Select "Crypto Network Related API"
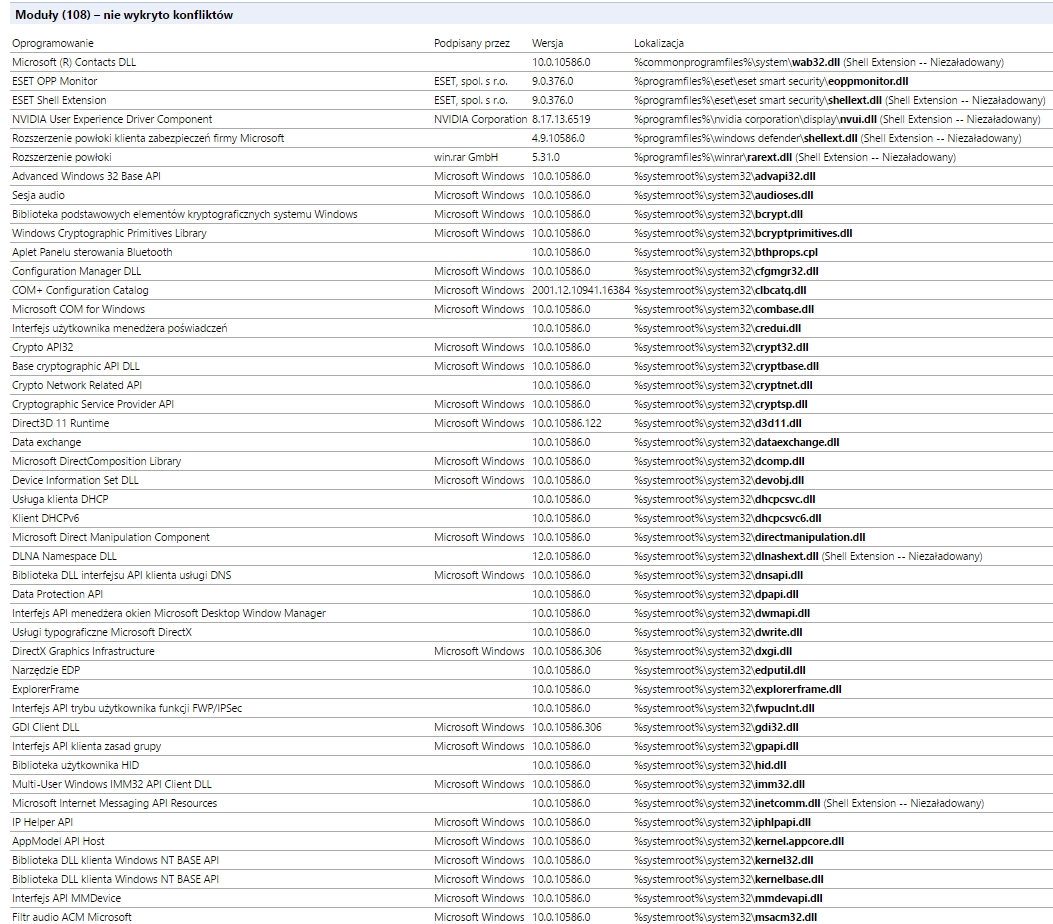The image size is (1053, 924). (x=77, y=385)
